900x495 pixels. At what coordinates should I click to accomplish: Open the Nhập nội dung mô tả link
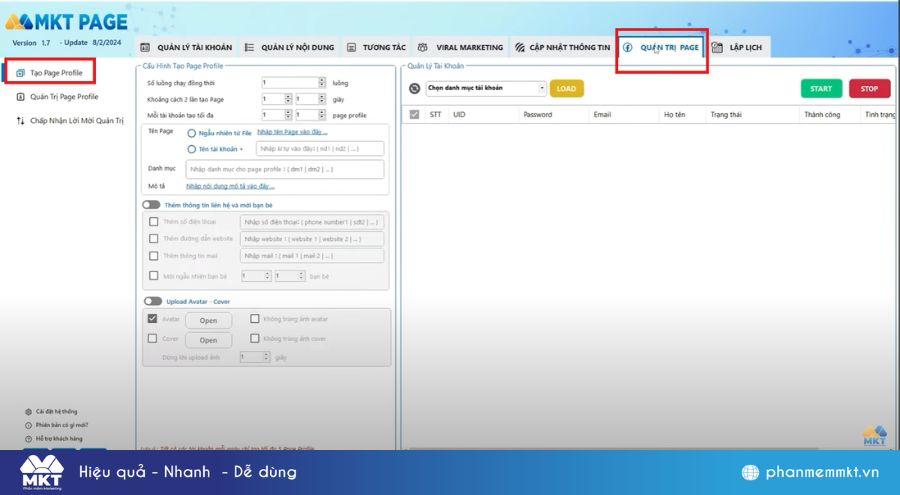click(x=230, y=186)
